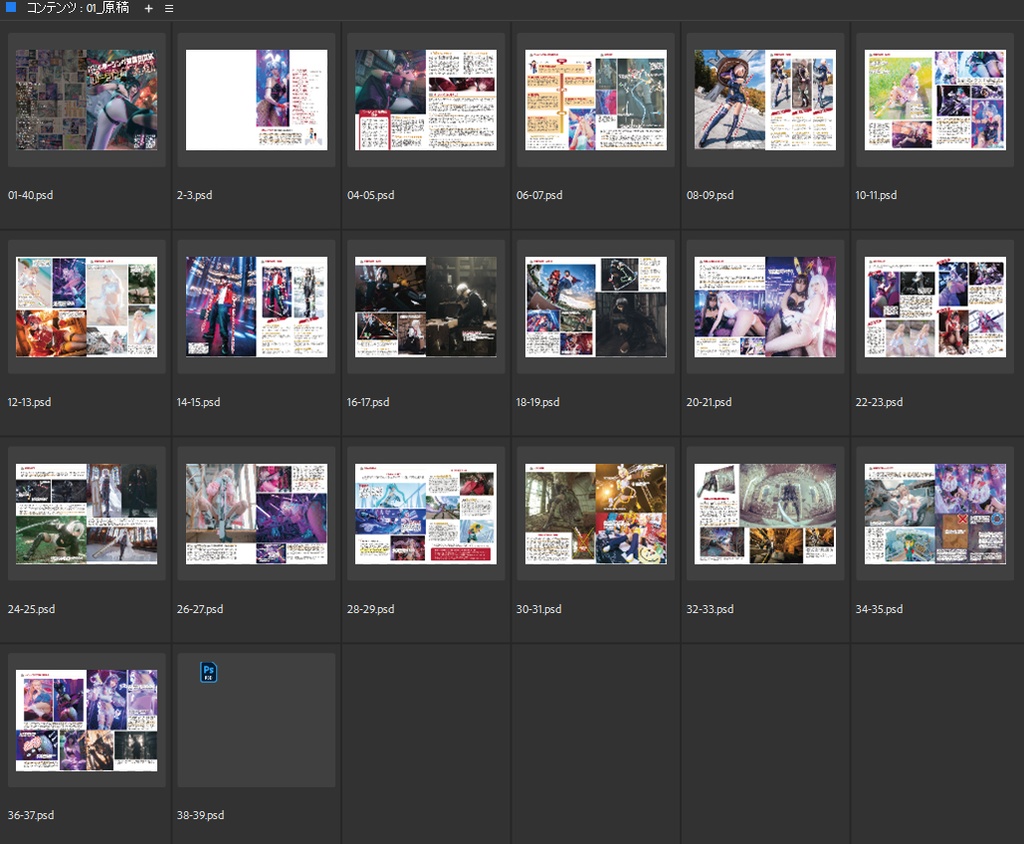
Task: Select the 2-3.psd thumbnail
Action: (x=257, y=100)
